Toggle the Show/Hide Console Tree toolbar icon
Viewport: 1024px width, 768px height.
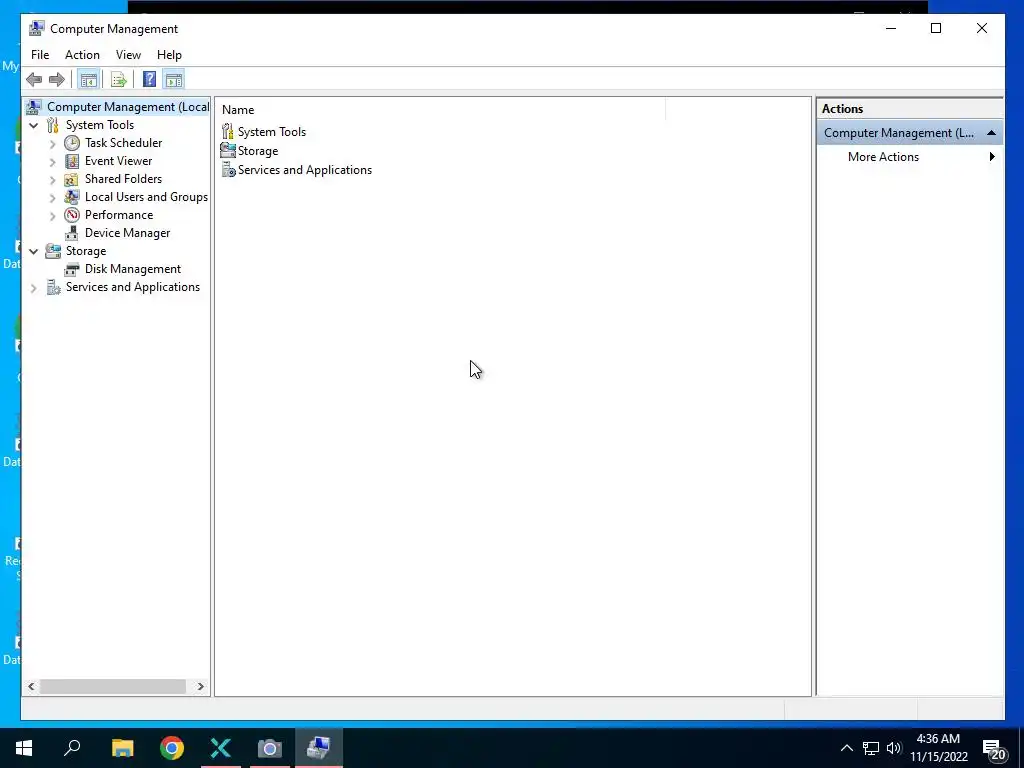click(88, 80)
